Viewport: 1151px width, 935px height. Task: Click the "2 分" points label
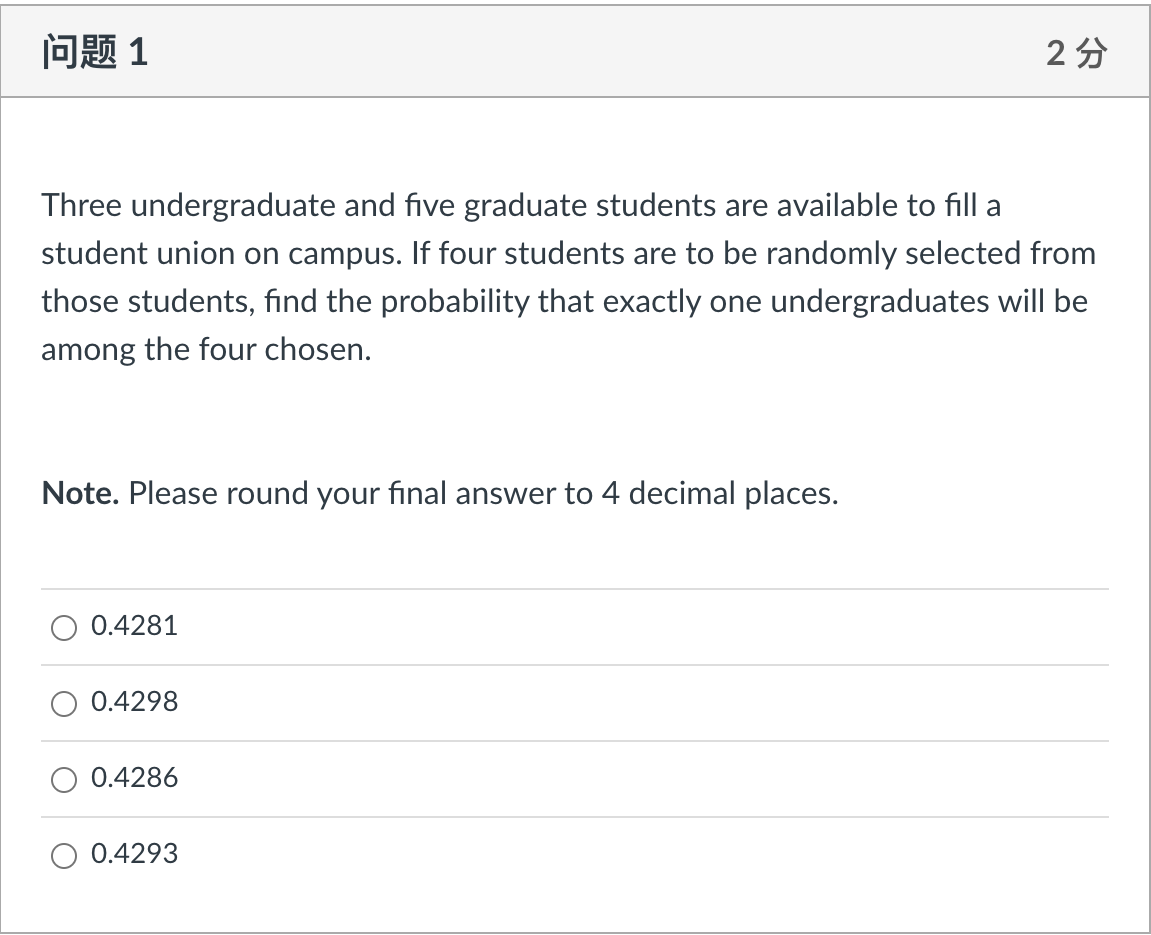[x=1077, y=54]
